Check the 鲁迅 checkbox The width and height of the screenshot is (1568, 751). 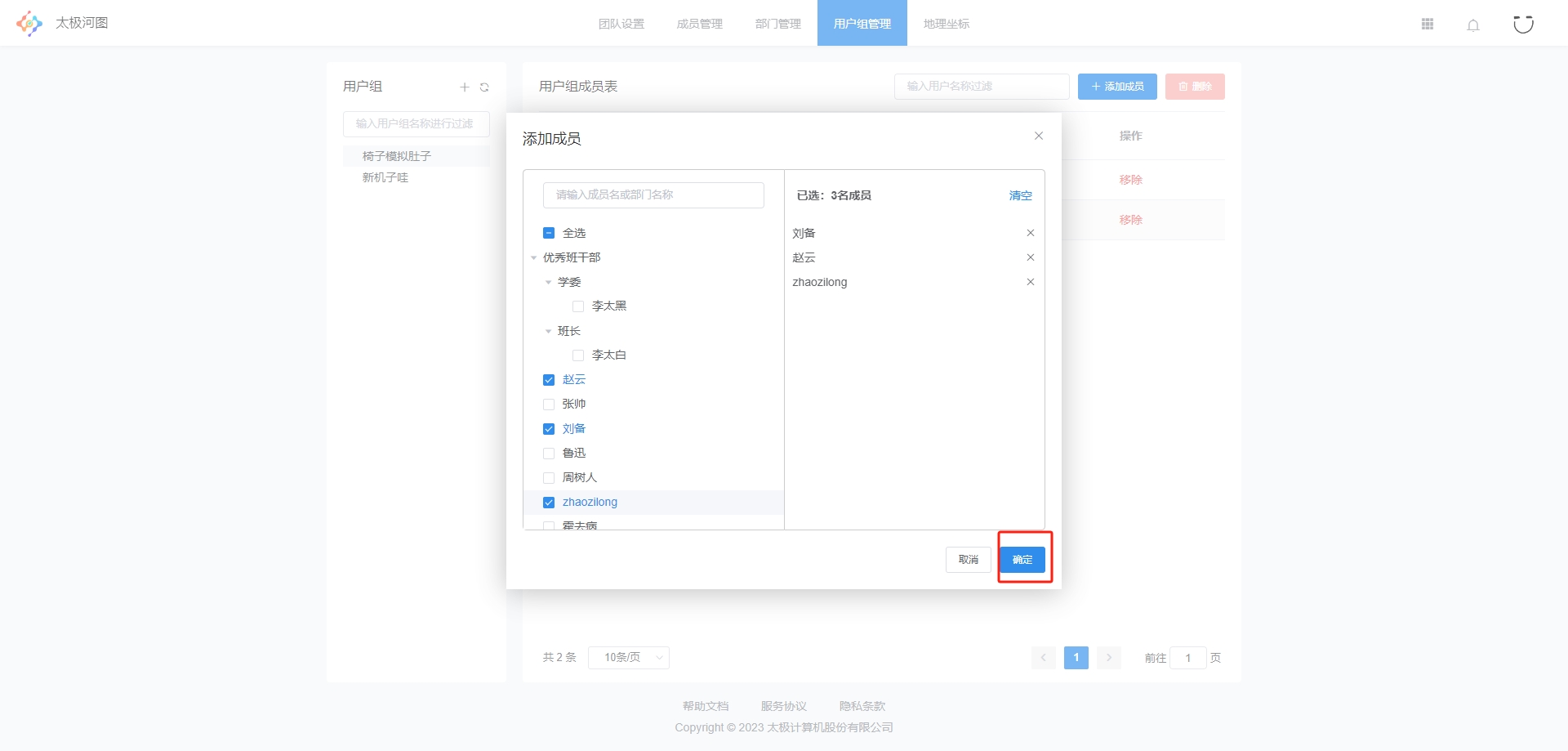(x=549, y=454)
